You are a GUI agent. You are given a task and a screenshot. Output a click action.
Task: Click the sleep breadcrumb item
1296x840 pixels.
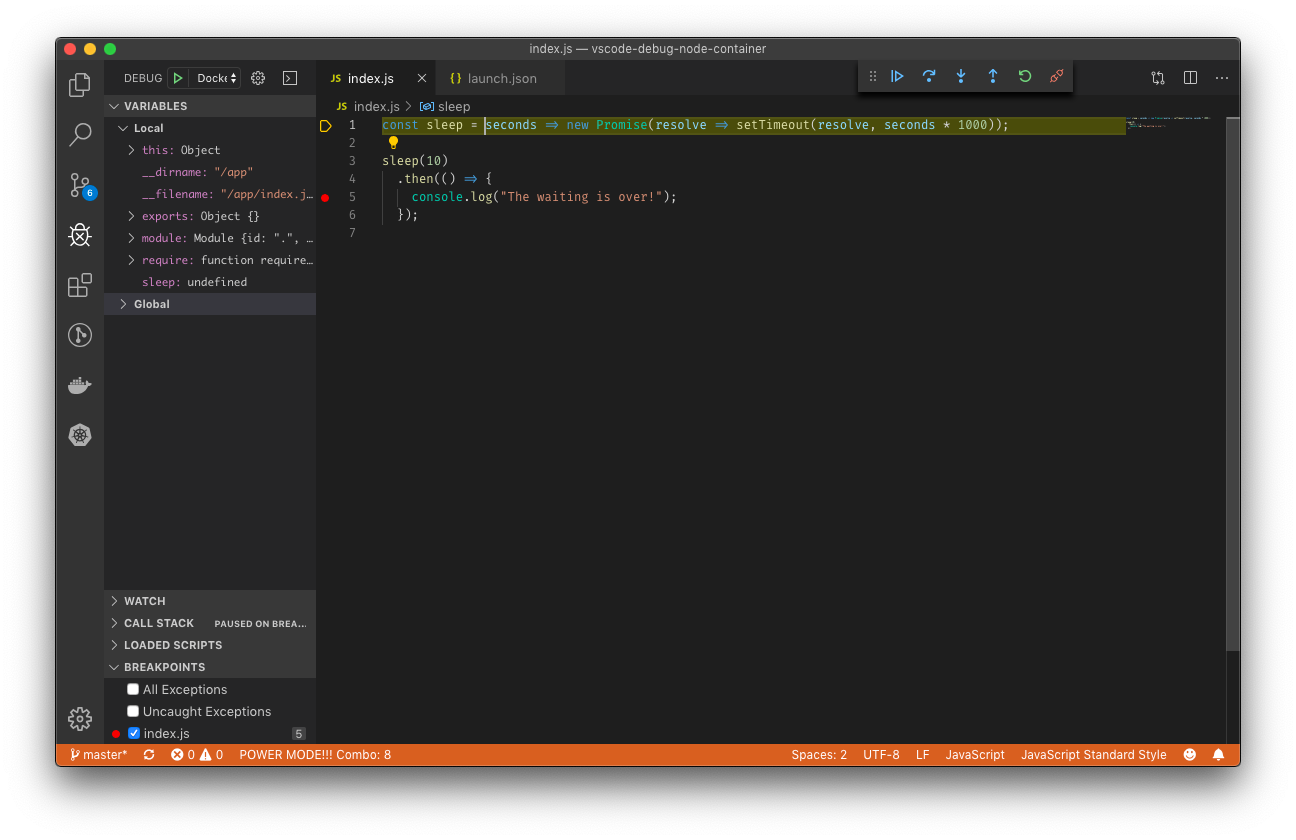pyautogui.click(x=445, y=106)
